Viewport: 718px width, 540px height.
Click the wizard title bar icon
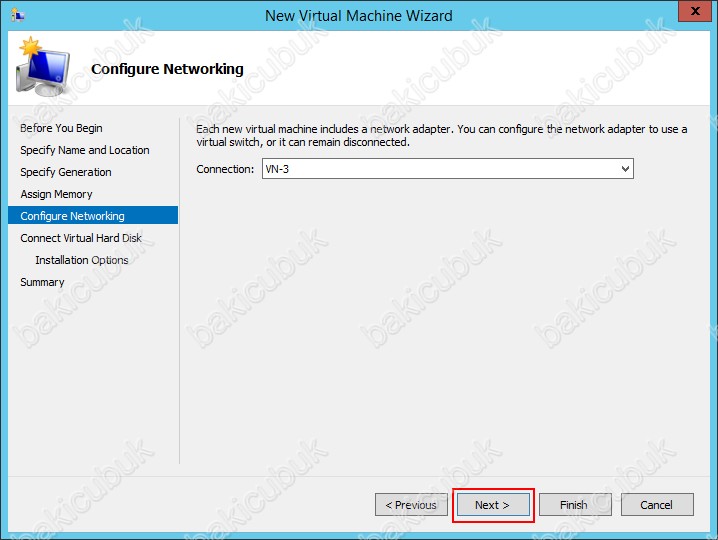pos(17,15)
